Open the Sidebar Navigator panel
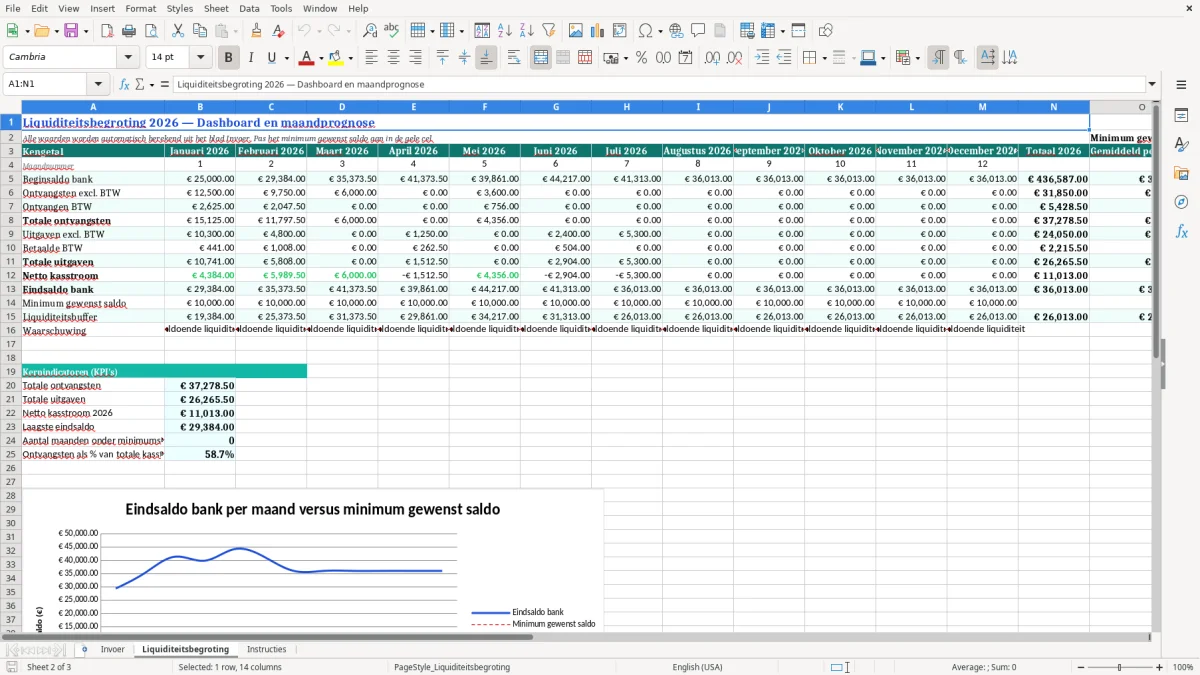The image size is (1200, 675). click(x=1181, y=202)
